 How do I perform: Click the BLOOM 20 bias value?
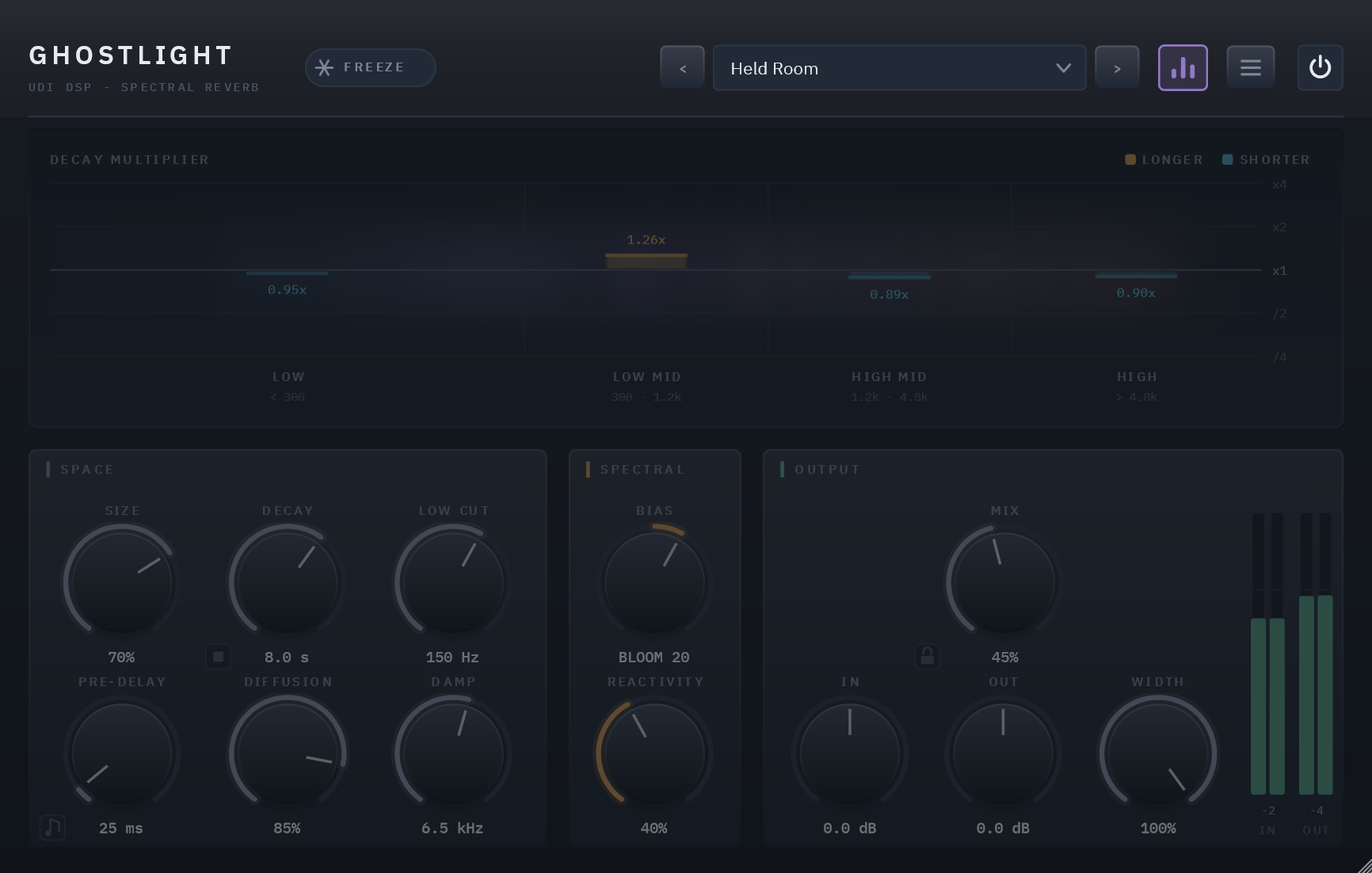(x=654, y=658)
